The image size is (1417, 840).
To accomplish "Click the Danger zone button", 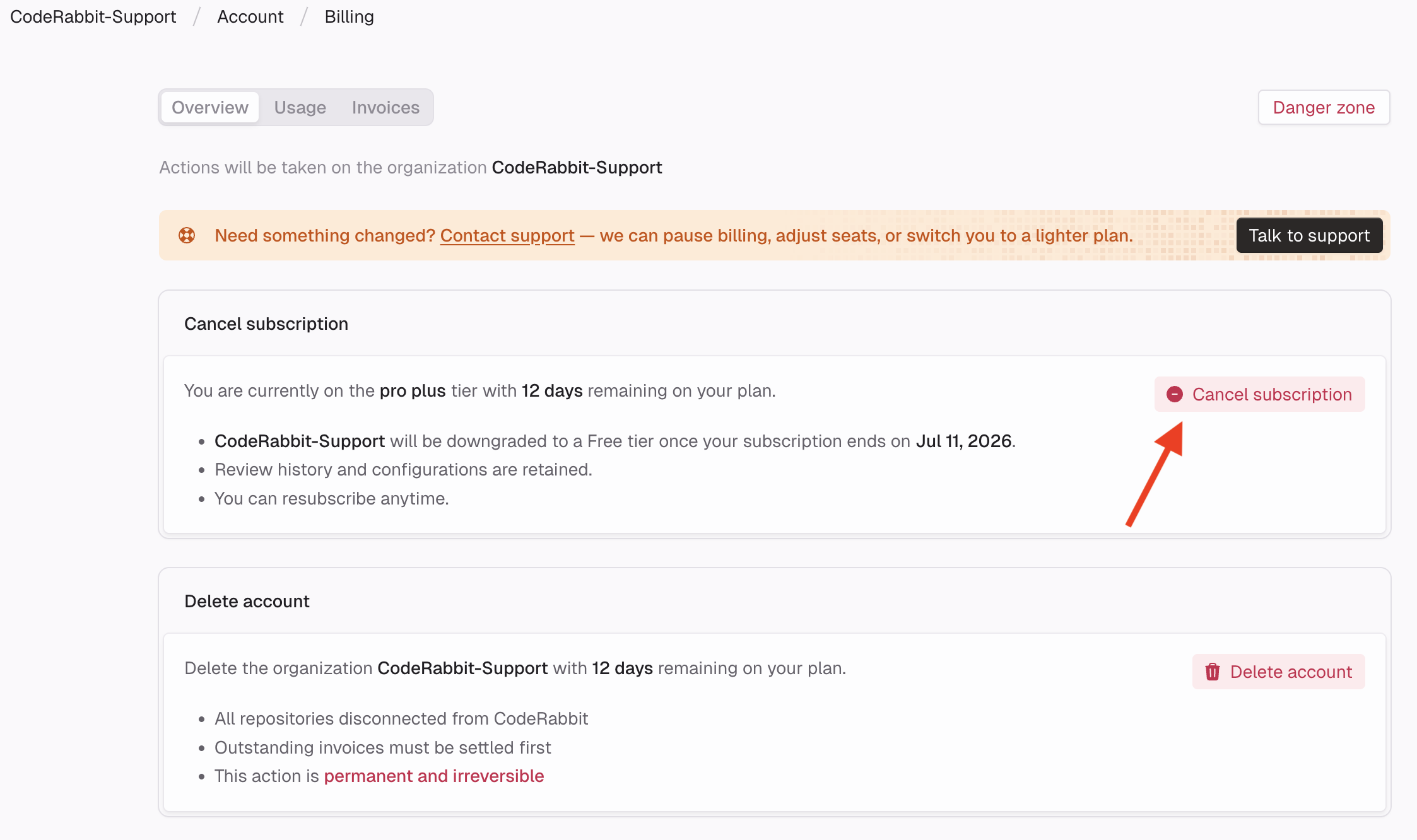I will [x=1324, y=107].
